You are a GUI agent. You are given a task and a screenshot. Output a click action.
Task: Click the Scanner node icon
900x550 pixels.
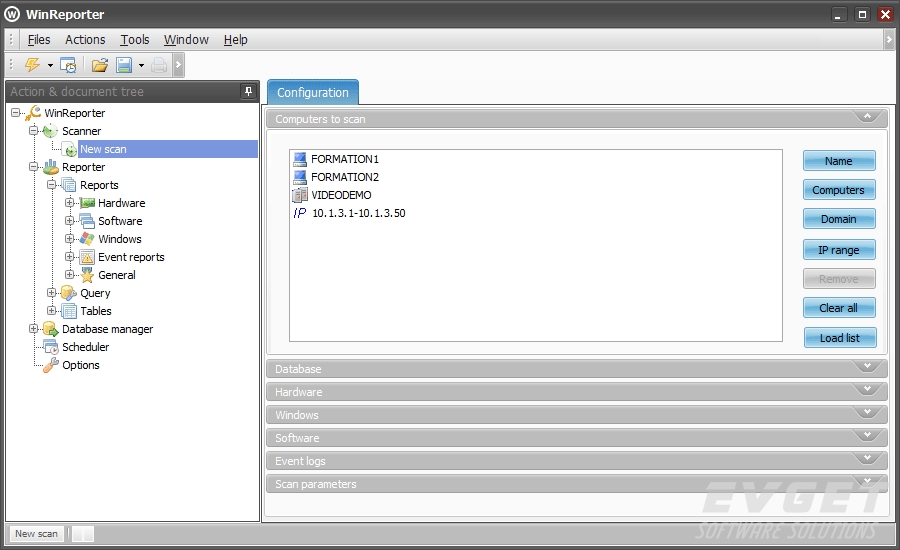point(51,131)
